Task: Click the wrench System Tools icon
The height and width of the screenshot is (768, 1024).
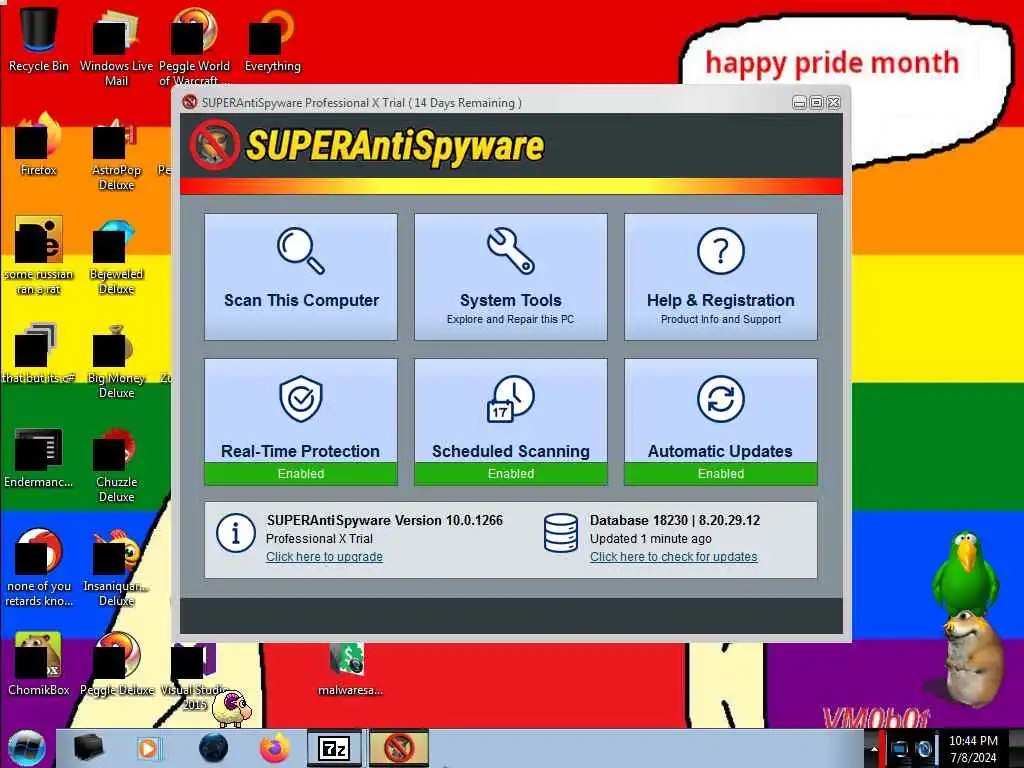Action: [x=511, y=250]
